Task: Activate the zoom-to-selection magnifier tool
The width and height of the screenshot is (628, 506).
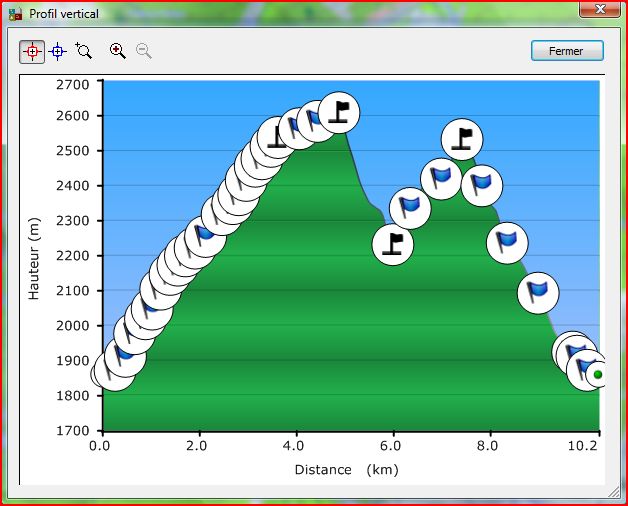Action: click(x=84, y=51)
